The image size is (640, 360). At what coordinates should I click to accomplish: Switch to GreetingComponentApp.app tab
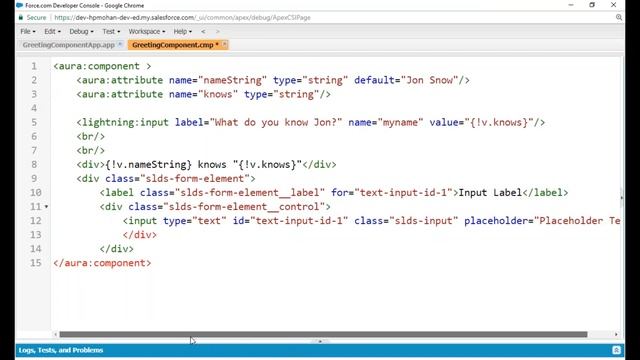coord(69,45)
